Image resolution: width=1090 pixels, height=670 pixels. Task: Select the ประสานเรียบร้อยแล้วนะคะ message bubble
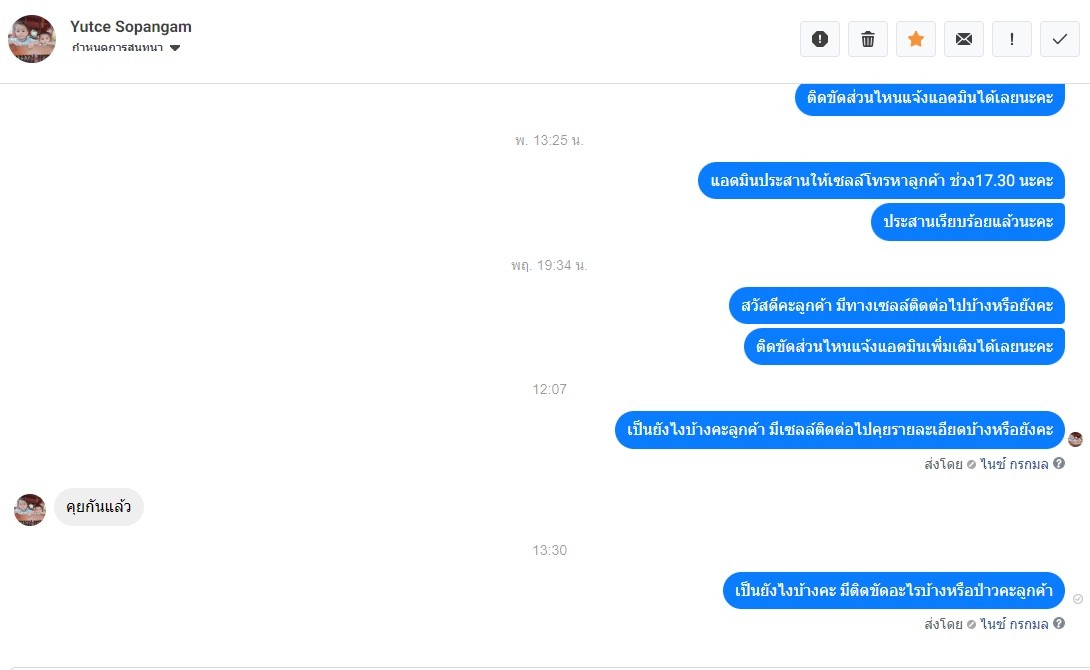968,222
